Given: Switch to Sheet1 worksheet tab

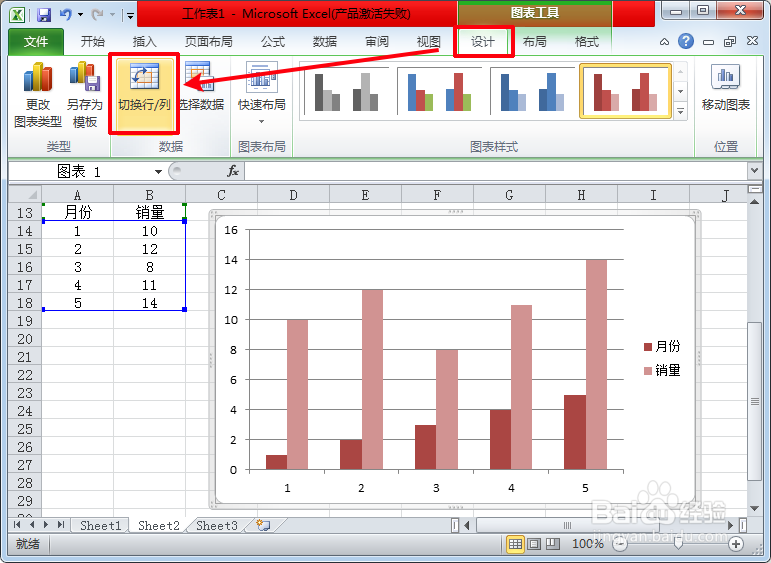Looking at the screenshot, I should pos(100,526).
